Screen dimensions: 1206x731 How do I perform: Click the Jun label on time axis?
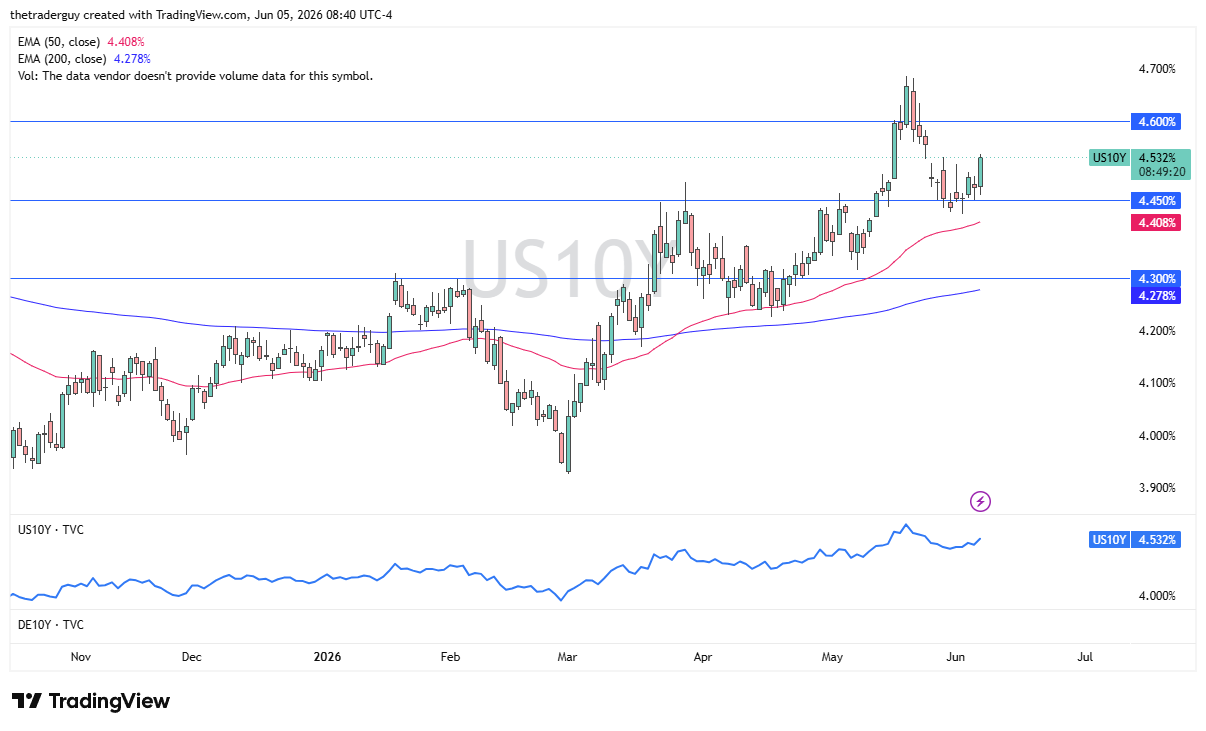pos(955,657)
